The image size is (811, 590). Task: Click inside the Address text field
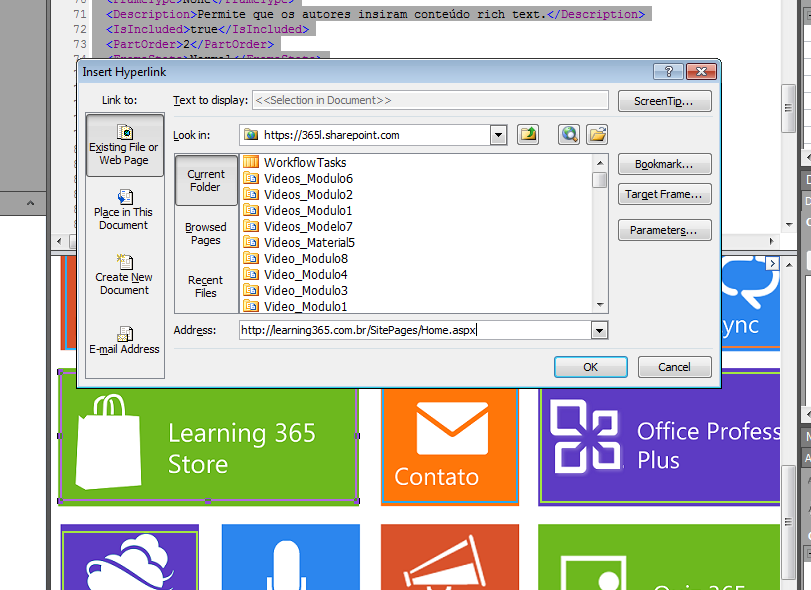pos(414,330)
